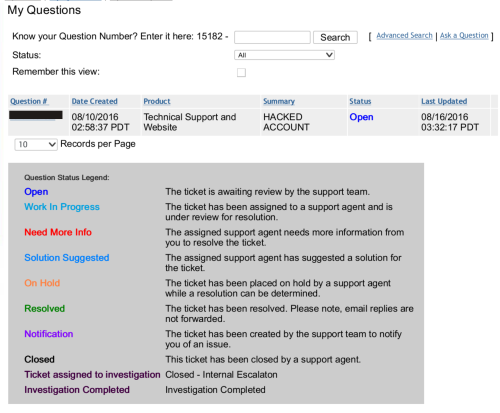500x413 pixels.
Task: Sort by the Date Created column header
Action: pos(94,101)
